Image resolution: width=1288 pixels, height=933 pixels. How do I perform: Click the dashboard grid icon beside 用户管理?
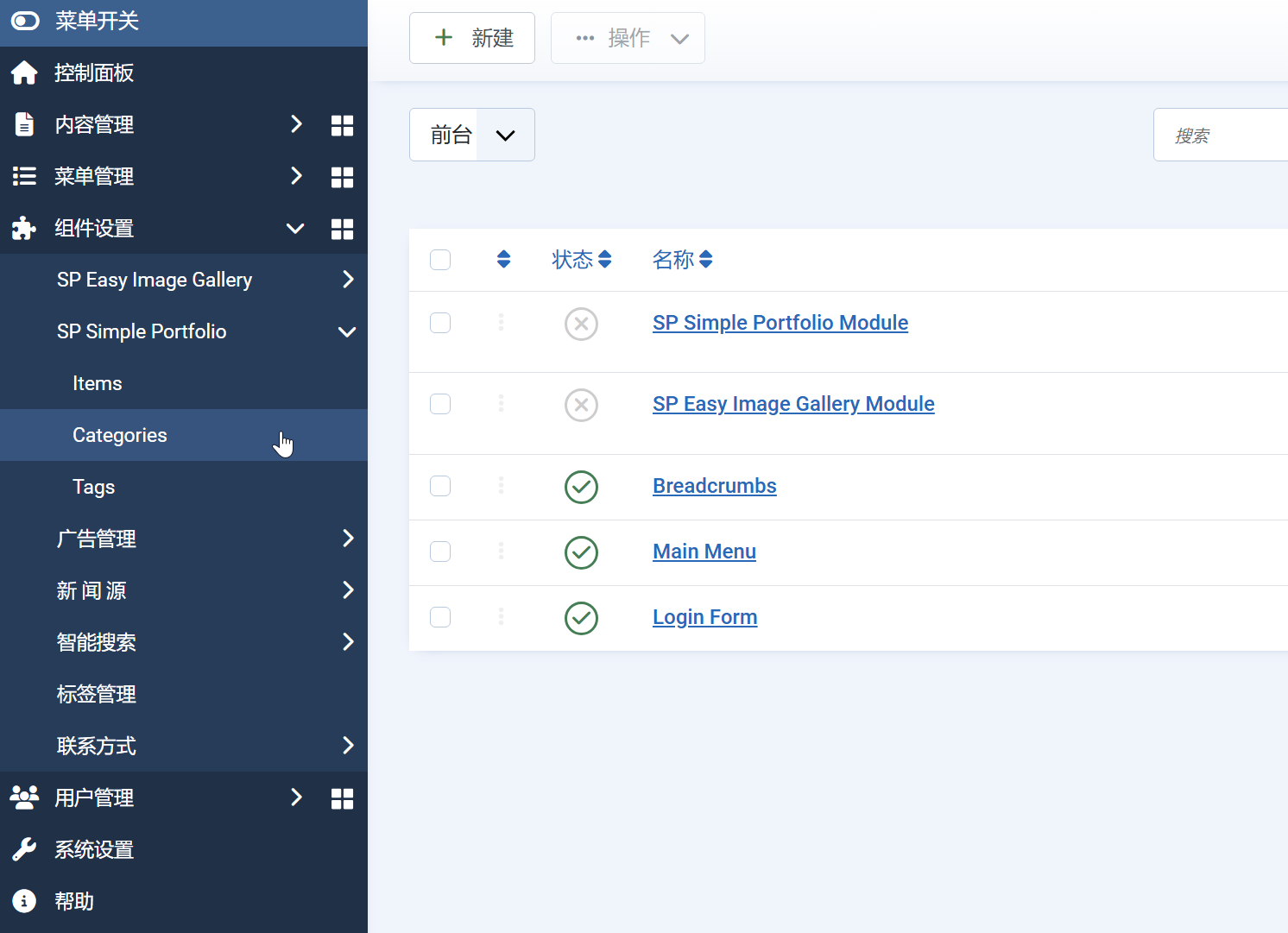click(x=342, y=798)
